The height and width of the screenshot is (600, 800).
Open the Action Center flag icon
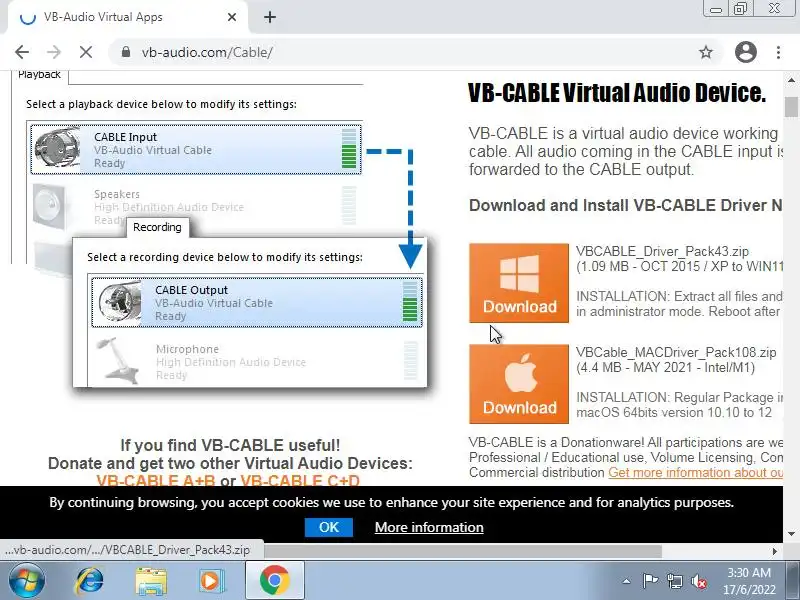click(x=650, y=581)
